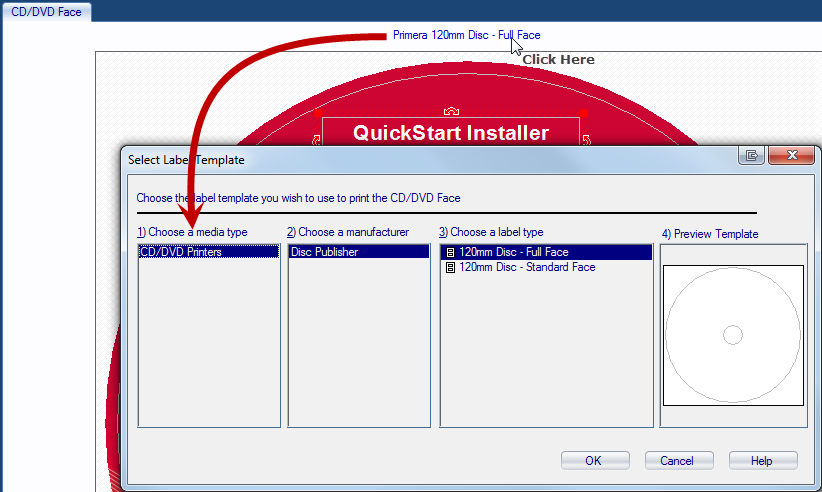This screenshot has width=822, height=492.
Task: Click the disc preview template thumbnail
Action: [733, 335]
